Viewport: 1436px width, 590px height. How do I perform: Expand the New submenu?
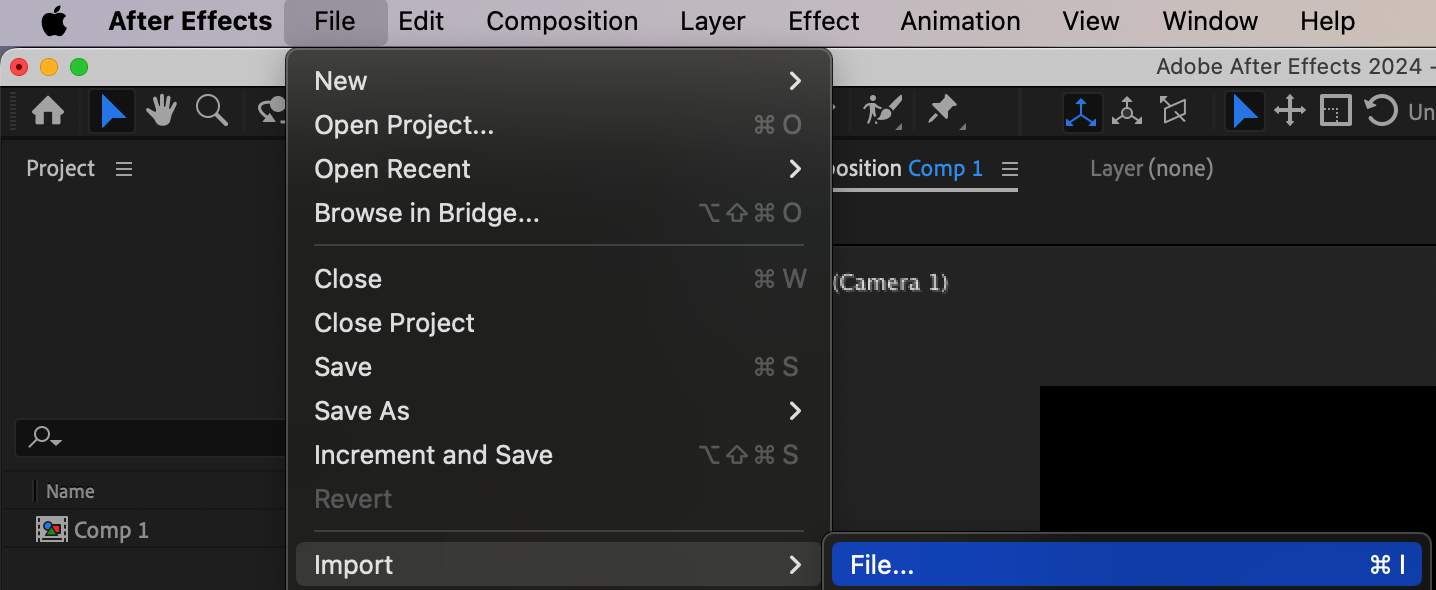(558, 81)
